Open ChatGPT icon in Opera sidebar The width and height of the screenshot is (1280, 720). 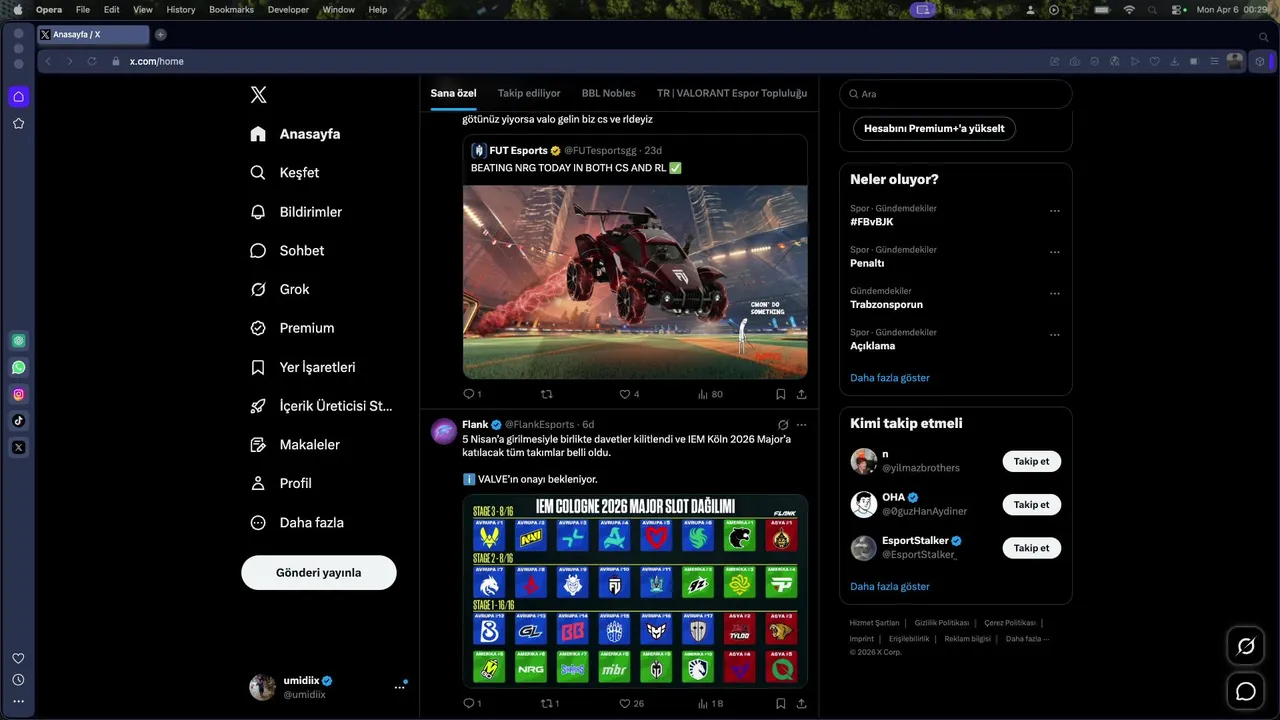tap(18, 341)
